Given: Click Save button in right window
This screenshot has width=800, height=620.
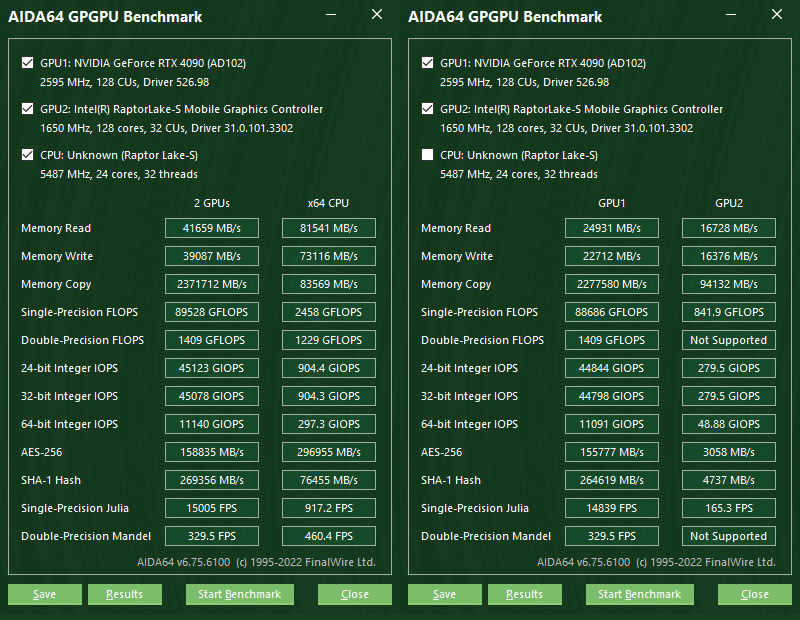Looking at the screenshot, I should pyautogui.click(x=445, y=594).
